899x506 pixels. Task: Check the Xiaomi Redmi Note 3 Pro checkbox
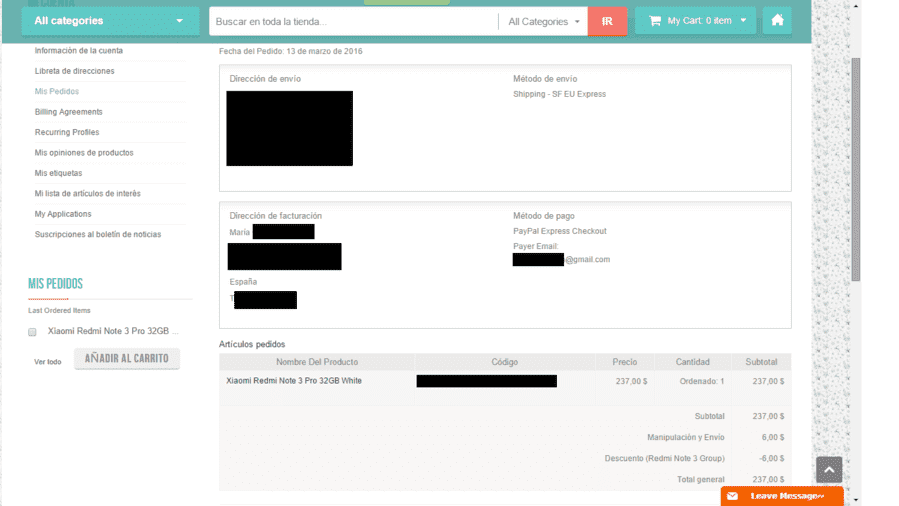pyautogui.click(x=32, y=332)
